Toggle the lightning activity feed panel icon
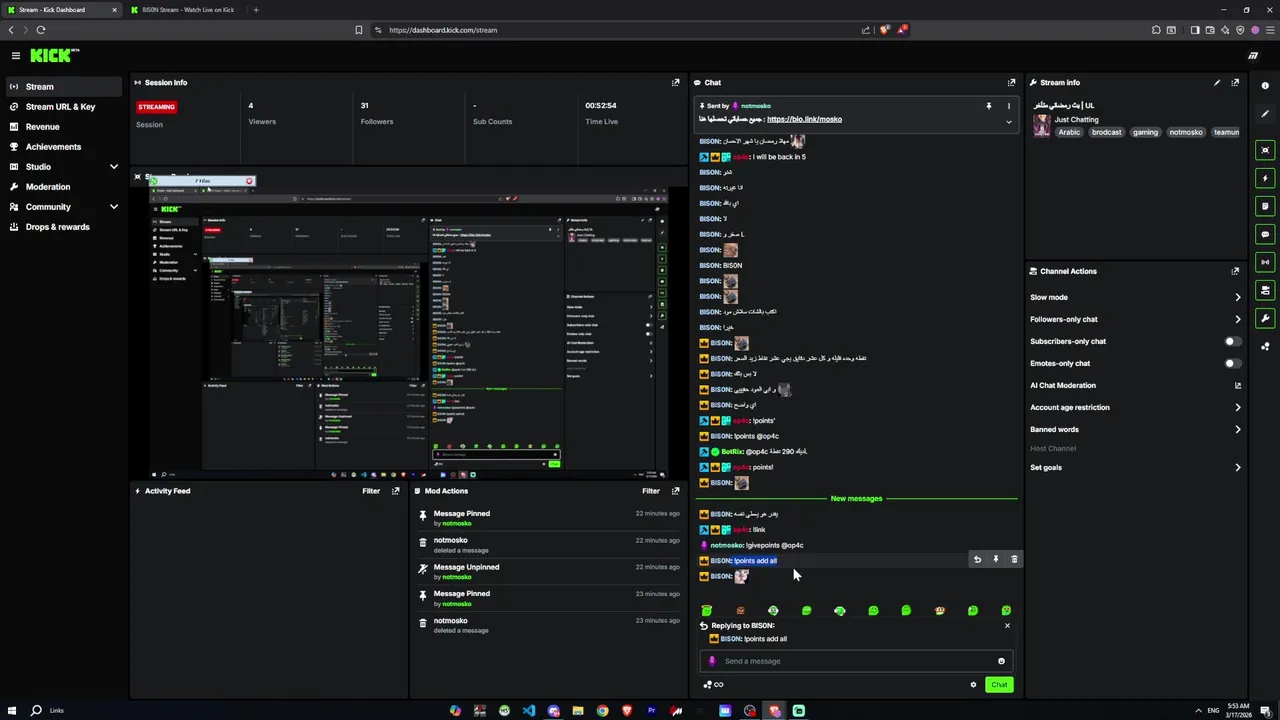 coord(1265,178)
